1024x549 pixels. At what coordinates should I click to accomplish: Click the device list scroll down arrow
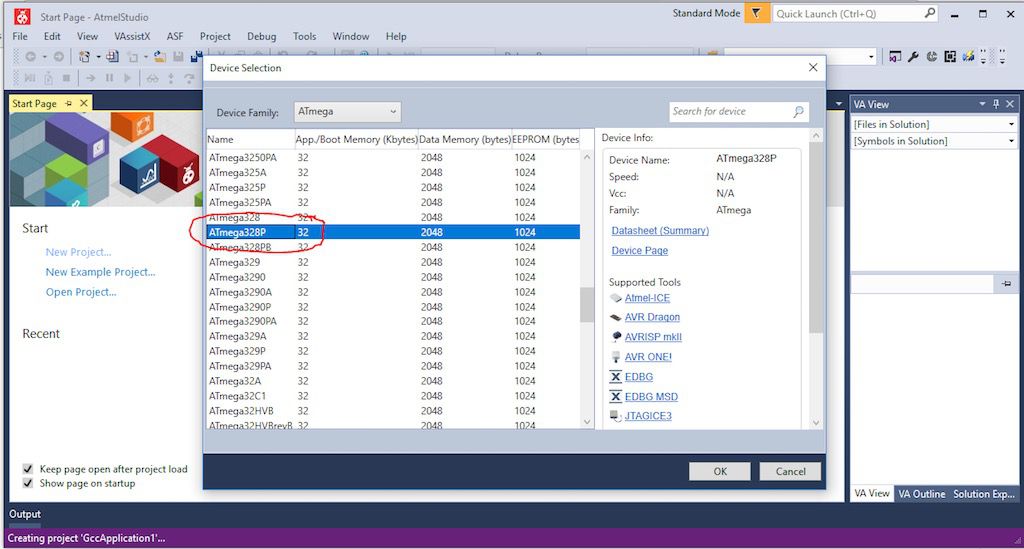(586, 422)
